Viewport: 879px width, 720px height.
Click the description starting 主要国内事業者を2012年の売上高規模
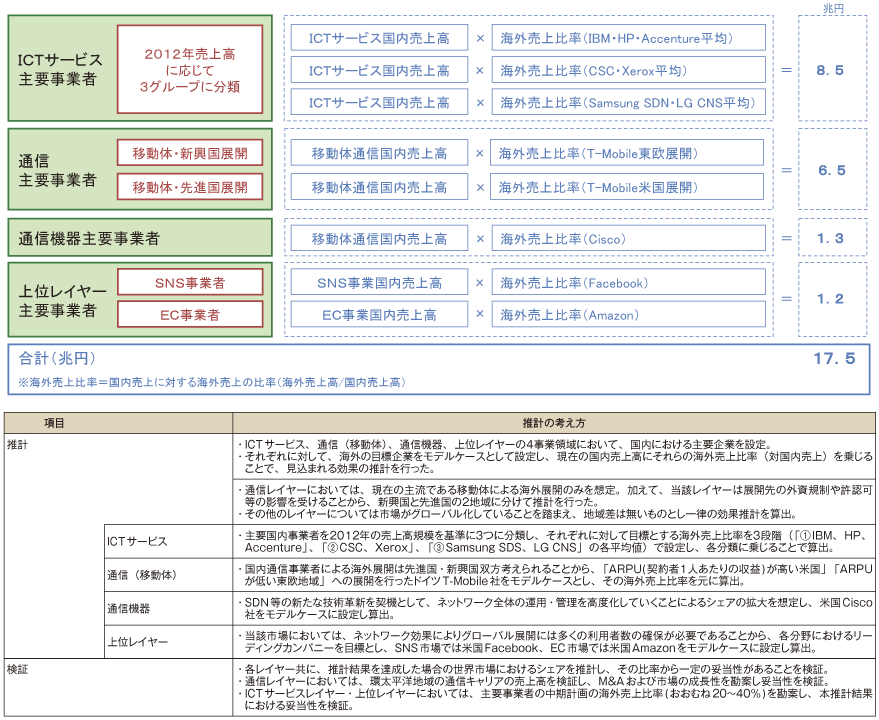pos(555,541)
